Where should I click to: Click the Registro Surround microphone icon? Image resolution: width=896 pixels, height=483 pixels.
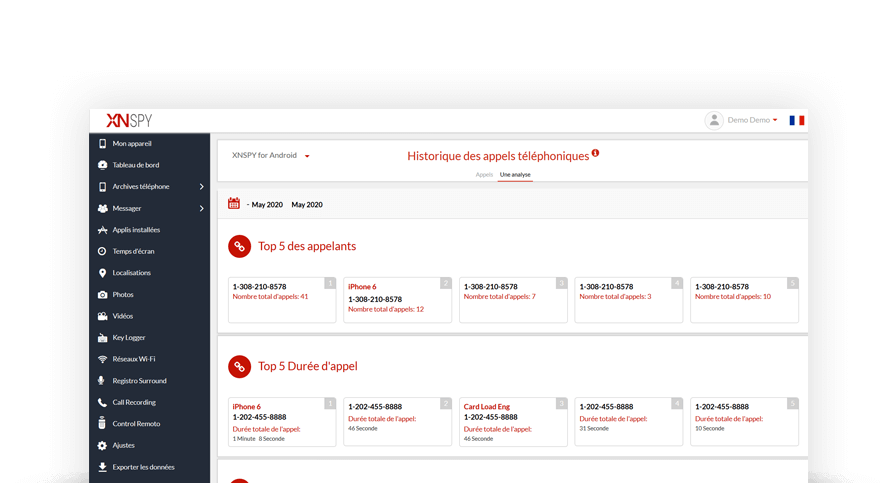pos(102,381)
